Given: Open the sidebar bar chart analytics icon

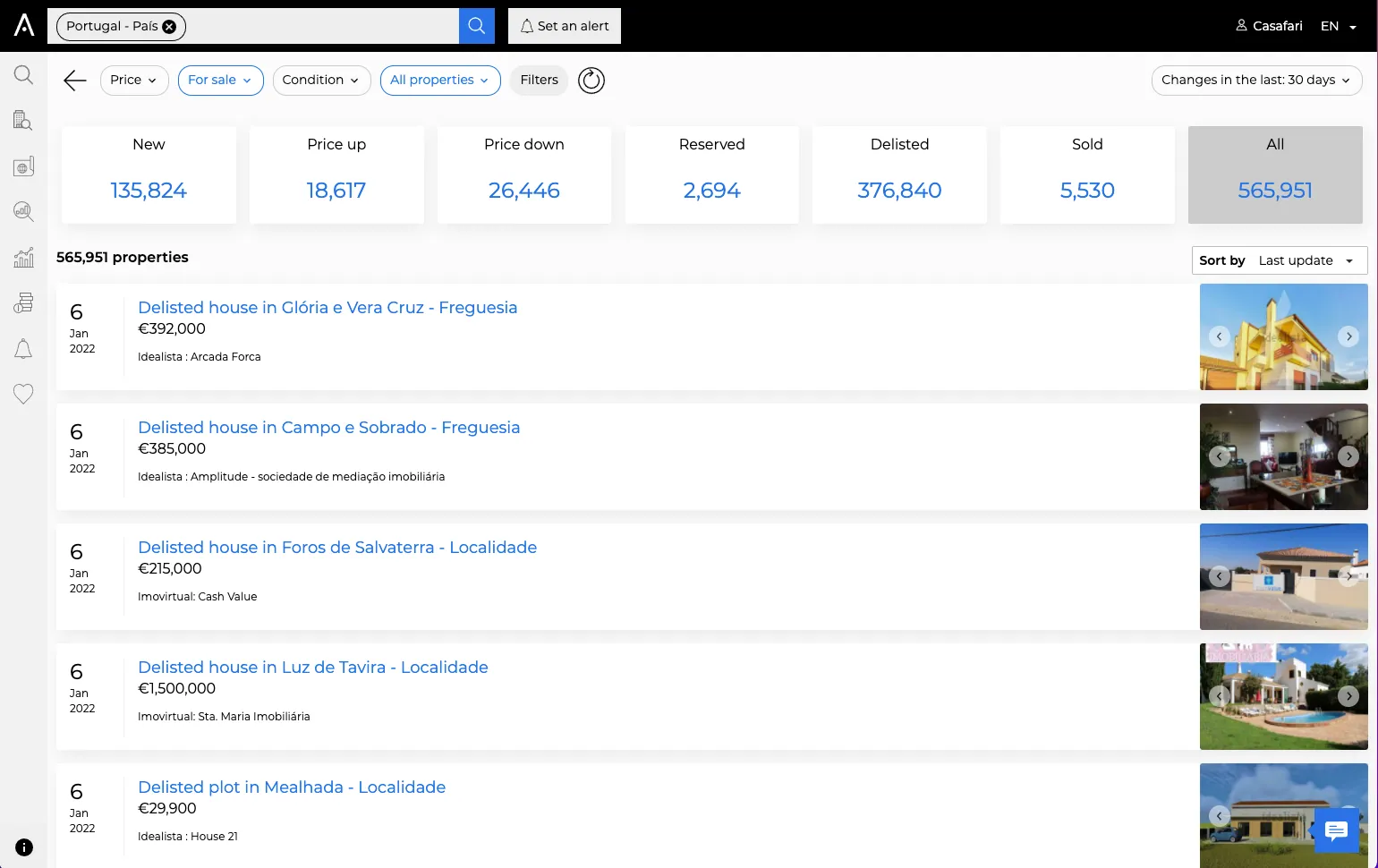Looking at the screenshot, I should pos(23,258).
